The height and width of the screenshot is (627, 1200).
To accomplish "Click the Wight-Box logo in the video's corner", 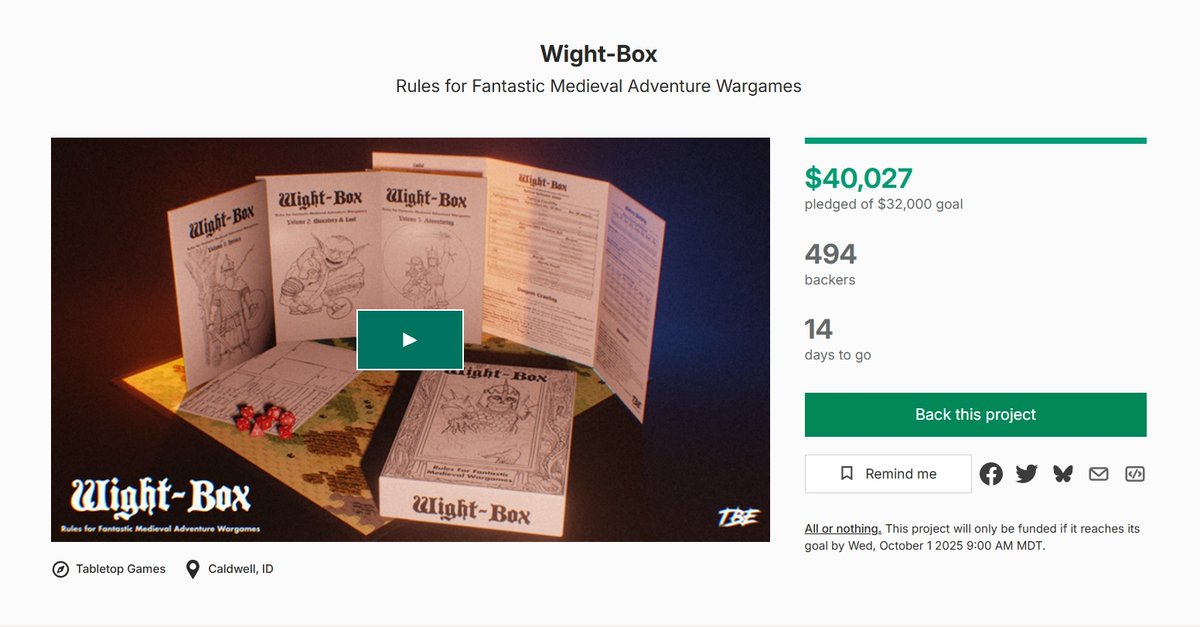I will pyautogui.click(x=160, y=502).
